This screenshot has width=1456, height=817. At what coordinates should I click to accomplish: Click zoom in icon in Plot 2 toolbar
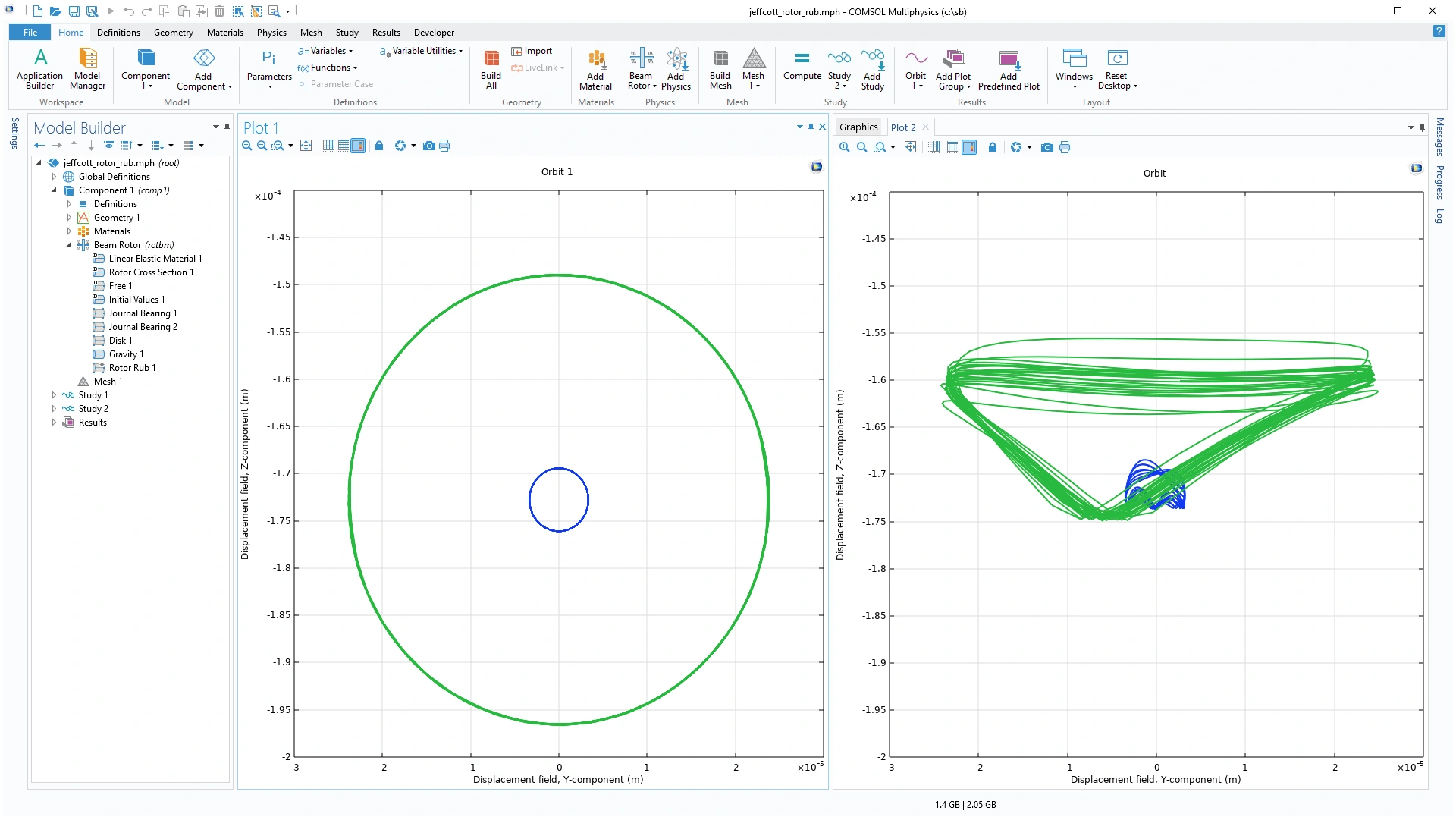pyautogui.click(x=844, y=147)
